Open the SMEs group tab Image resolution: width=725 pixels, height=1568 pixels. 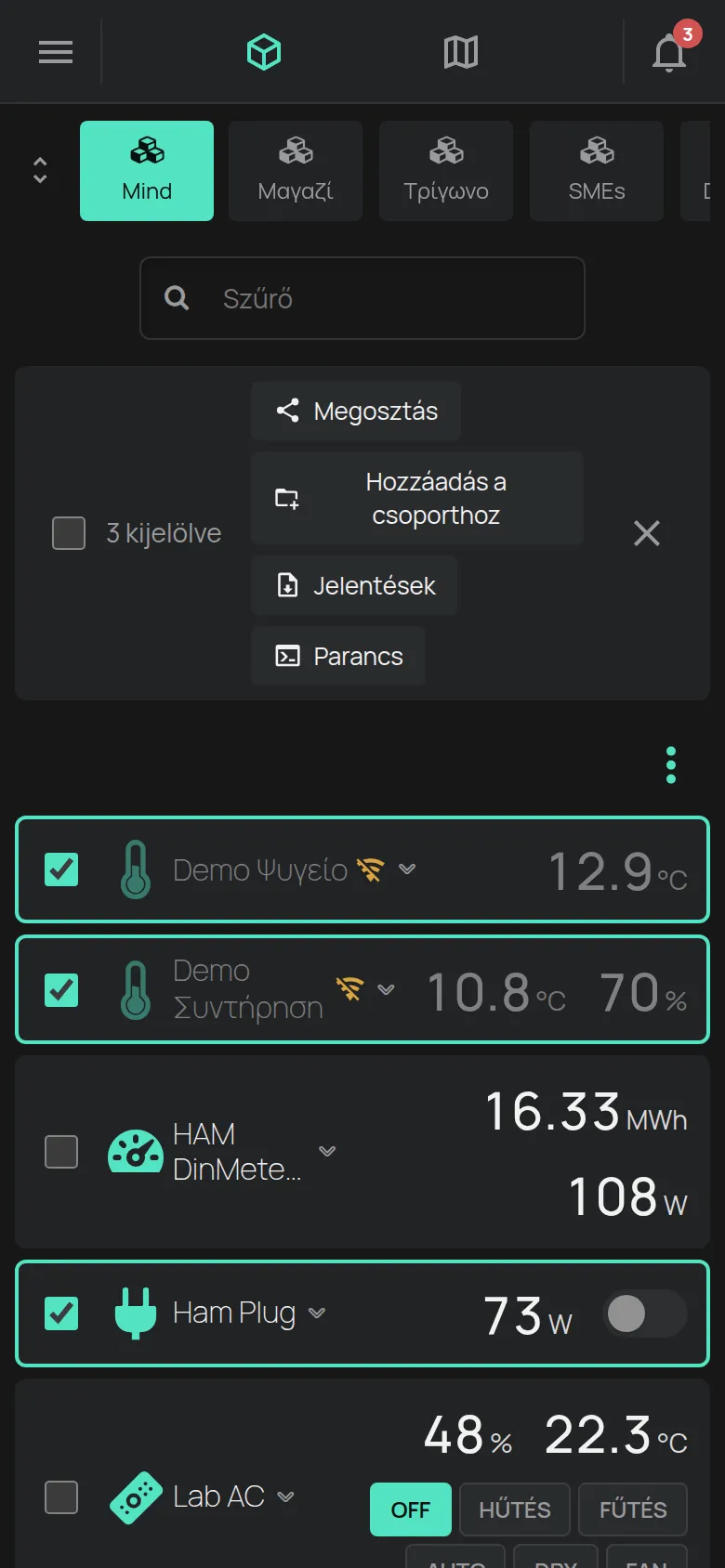[597, 171]
